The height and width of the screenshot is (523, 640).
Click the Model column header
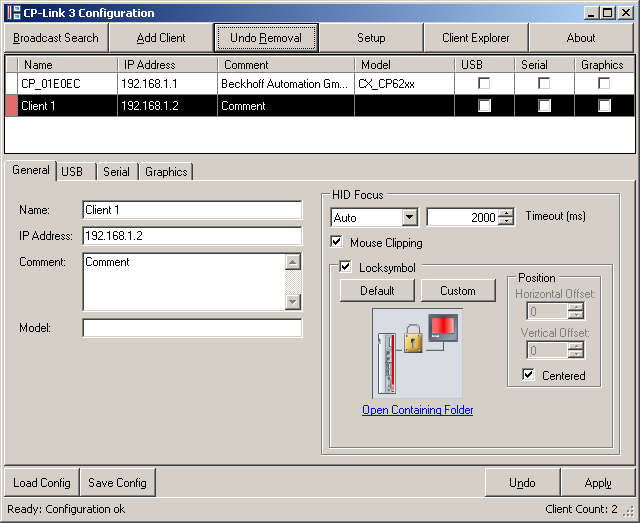[x=404, y=65]
